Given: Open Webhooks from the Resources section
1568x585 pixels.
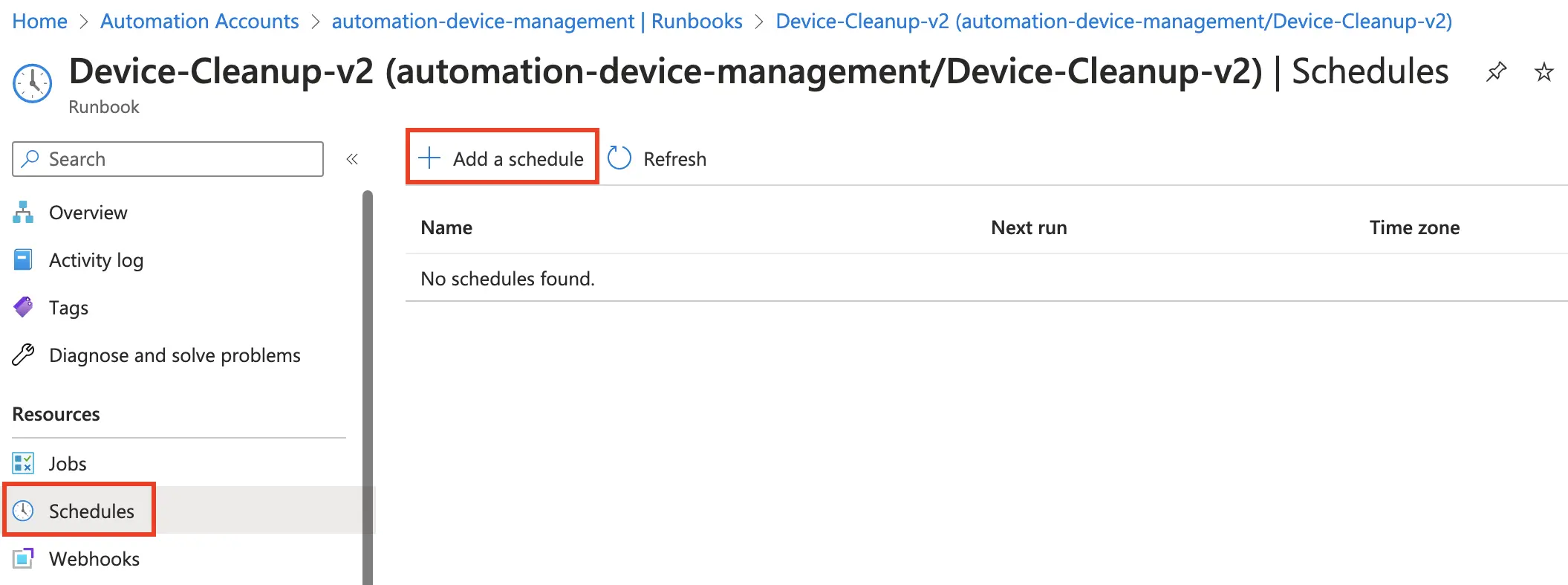Looking at the screenshot, I should 94,559.
